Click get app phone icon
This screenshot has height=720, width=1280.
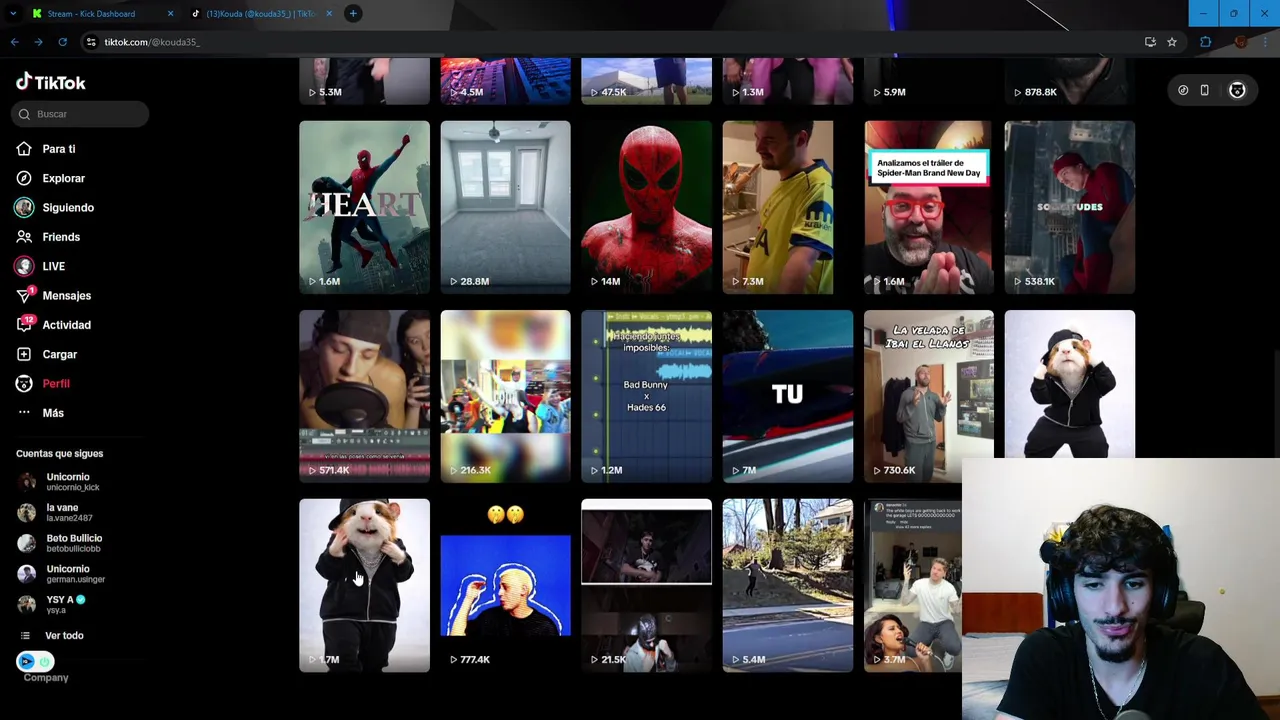(x=1205, y=91)
